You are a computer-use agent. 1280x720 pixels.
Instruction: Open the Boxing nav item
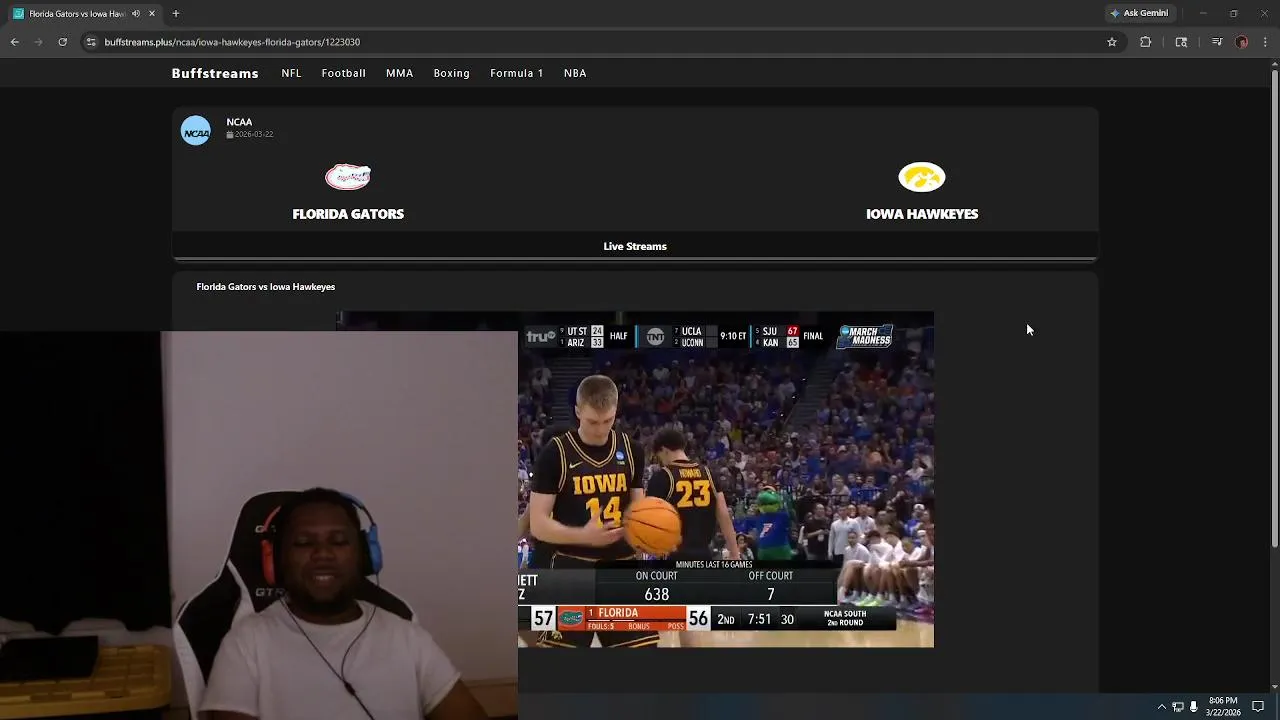click(x=452, y=73)
